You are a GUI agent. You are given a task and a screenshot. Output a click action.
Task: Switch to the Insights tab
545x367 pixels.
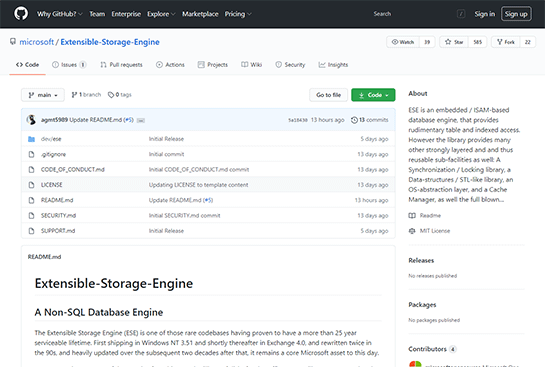click(x=333, y=65)
